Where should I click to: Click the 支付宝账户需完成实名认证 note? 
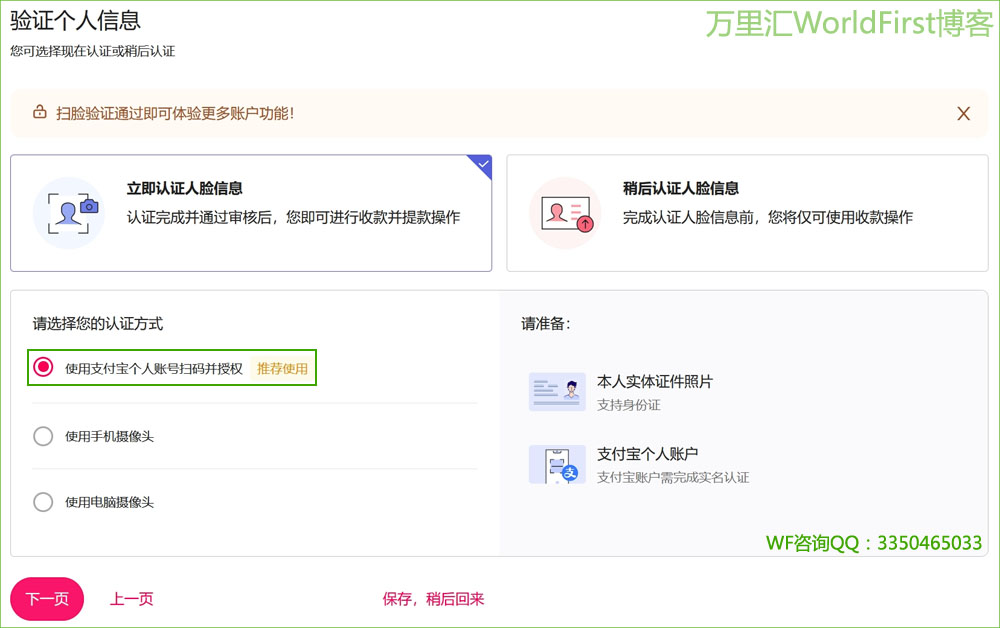(x=673, y=478)
